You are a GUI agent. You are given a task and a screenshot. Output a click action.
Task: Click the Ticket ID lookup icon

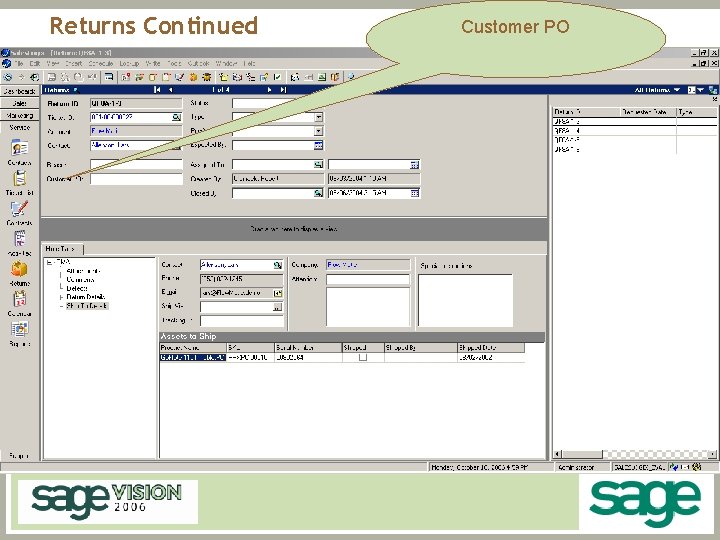(176, 118)
